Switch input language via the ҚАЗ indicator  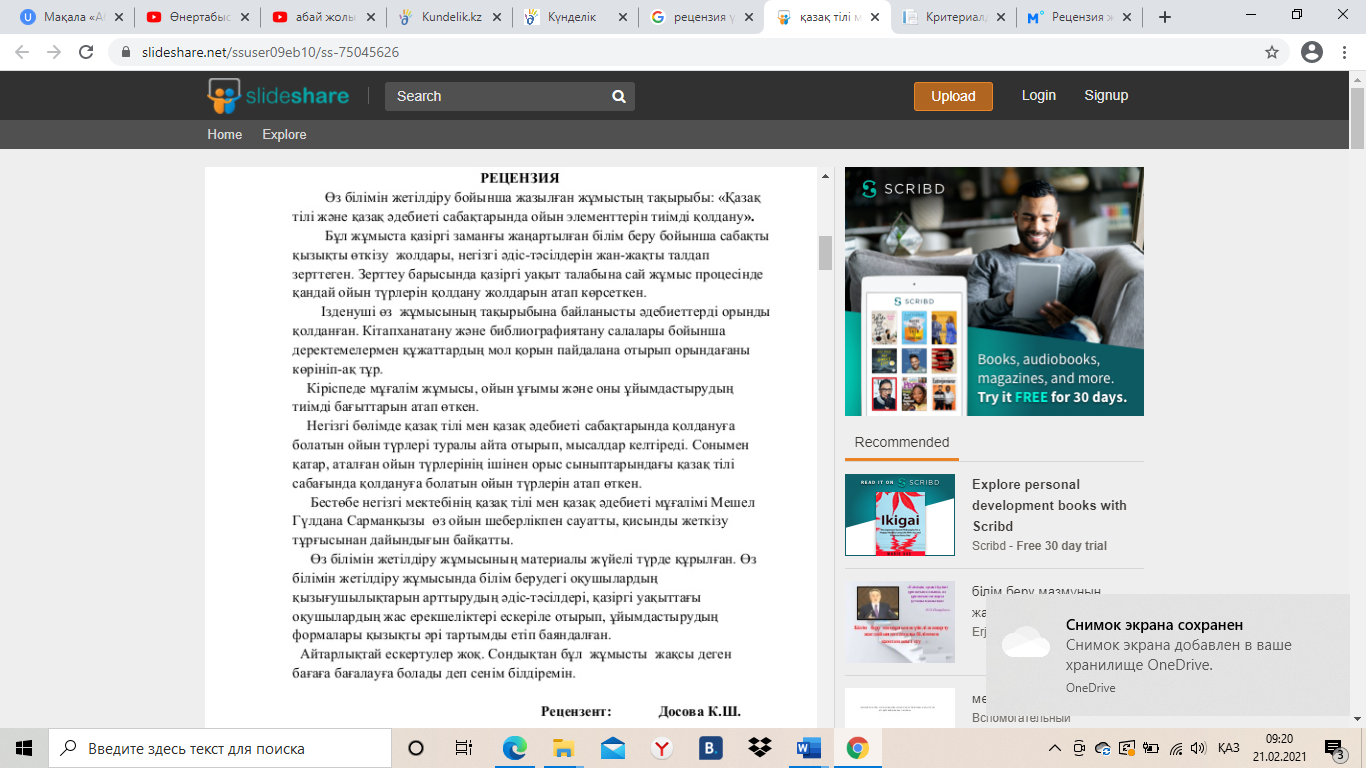point(1229,748)
